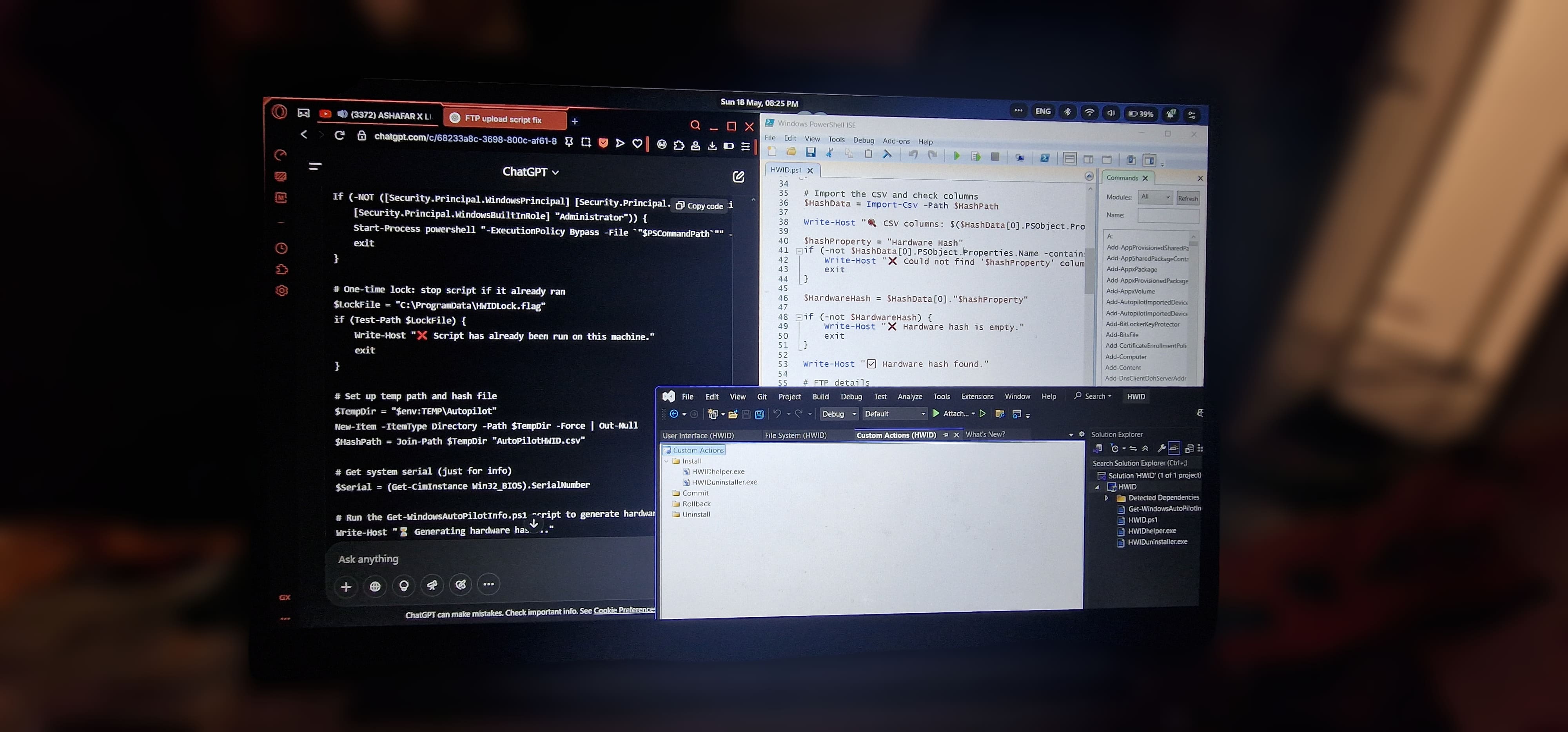
Task: Click Collapse All in Solution Explorer toolbar
Action: (x=1145, y=448)
